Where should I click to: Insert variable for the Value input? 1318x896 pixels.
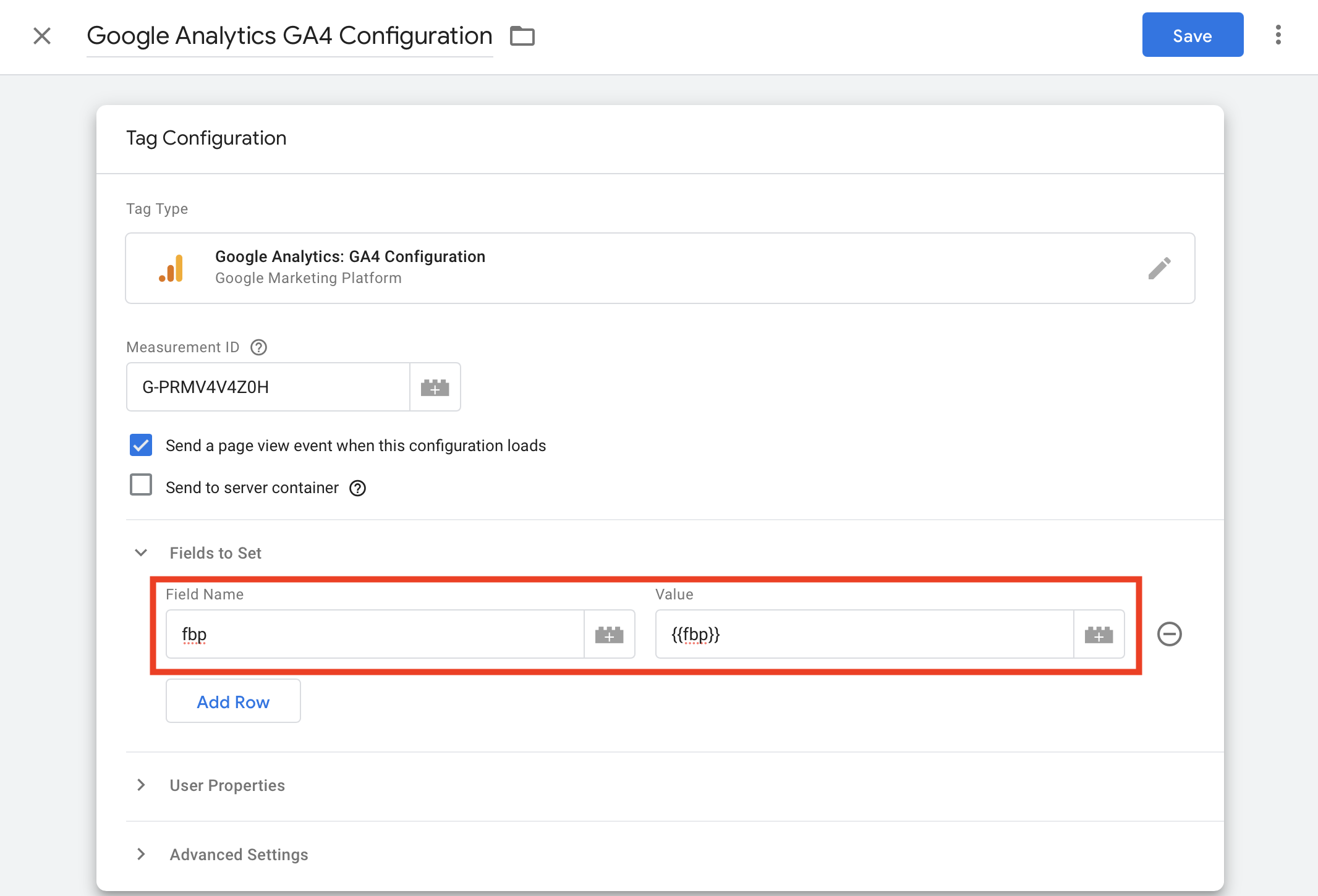coord(1099,634)
